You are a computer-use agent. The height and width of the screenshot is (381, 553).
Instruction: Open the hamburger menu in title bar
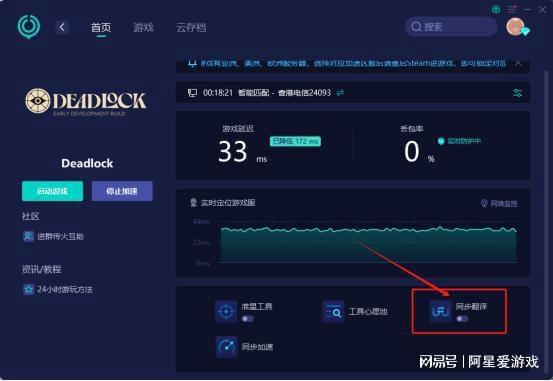coord(511,9)
